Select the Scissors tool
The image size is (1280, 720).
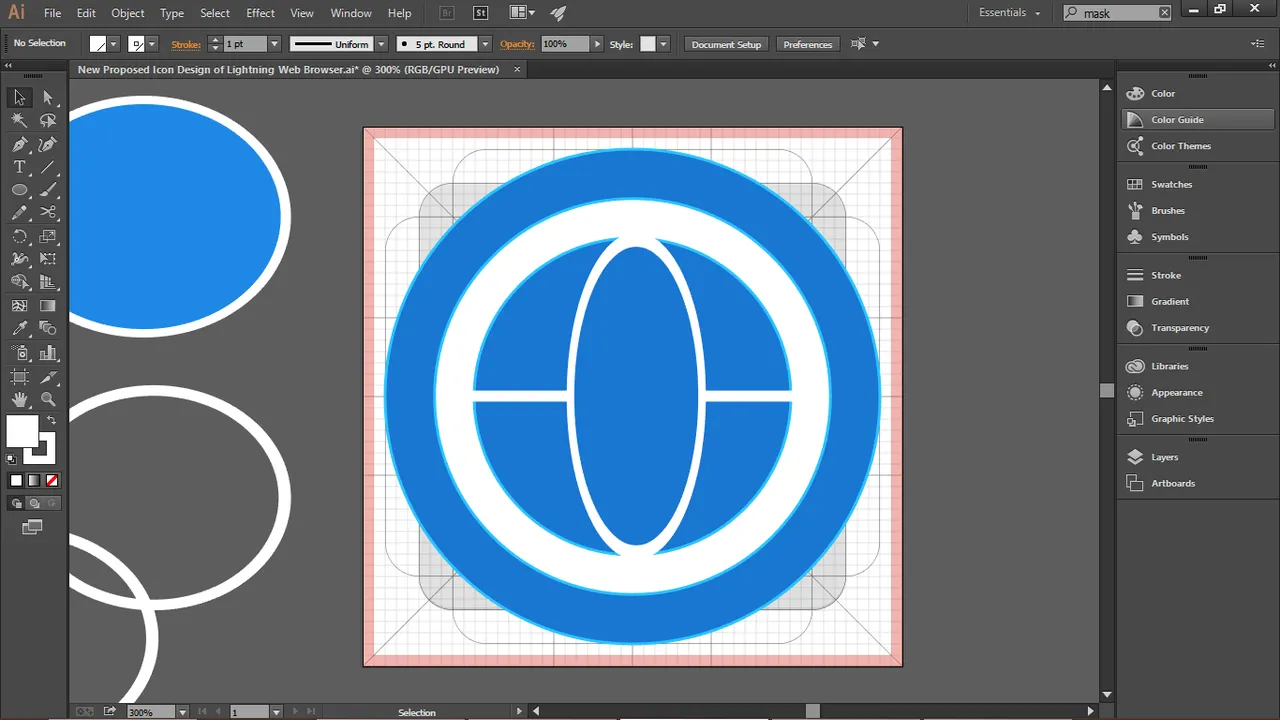[48, 213]
